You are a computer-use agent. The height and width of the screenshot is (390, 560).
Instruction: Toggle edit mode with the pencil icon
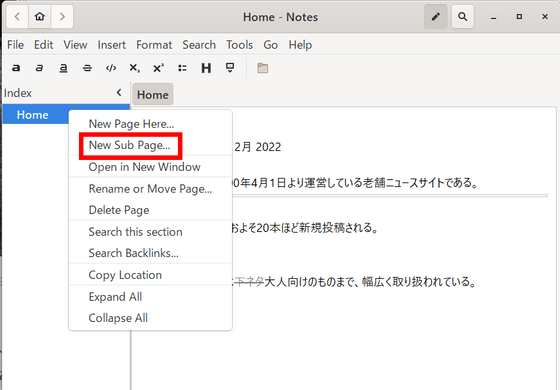[x=435, y=16]
